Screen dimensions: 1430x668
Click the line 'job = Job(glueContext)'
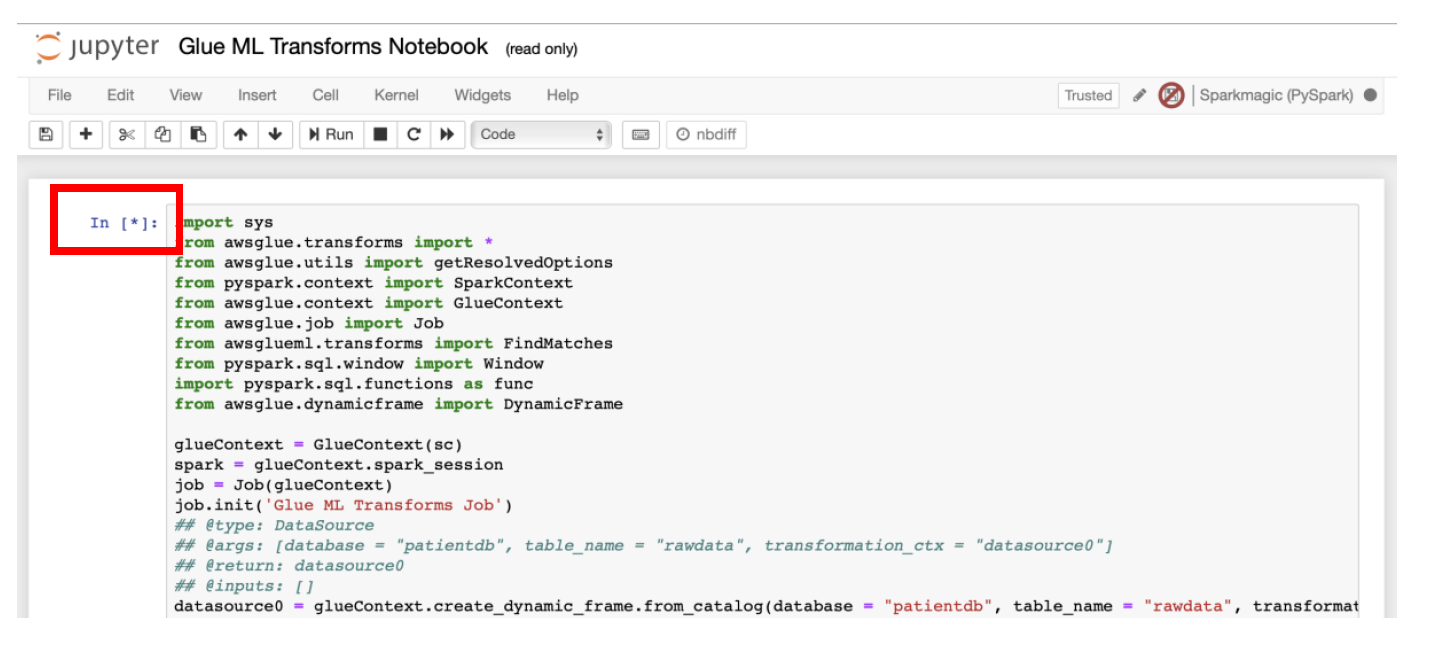[x=284, y=485]
